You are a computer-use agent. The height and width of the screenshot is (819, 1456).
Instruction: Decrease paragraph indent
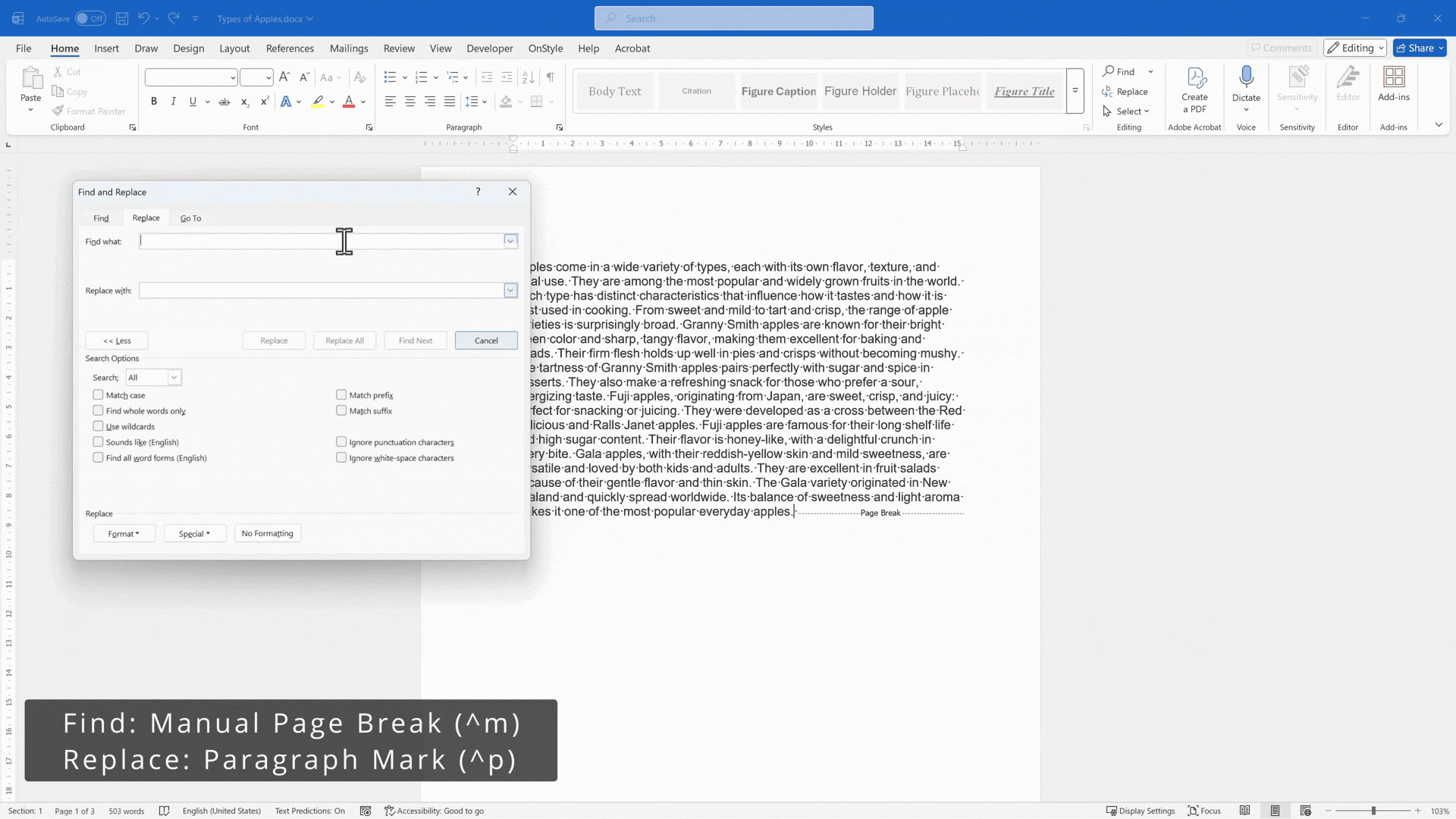tap(487, 77)
